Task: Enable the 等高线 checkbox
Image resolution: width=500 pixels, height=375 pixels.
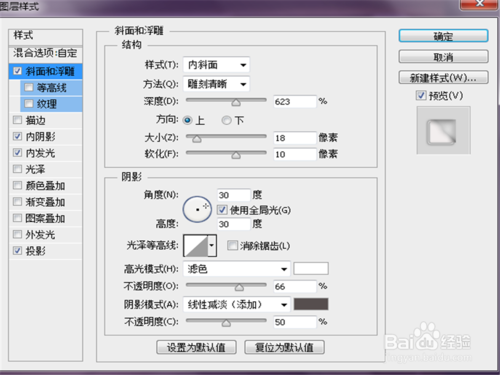Action: [29, 88]
